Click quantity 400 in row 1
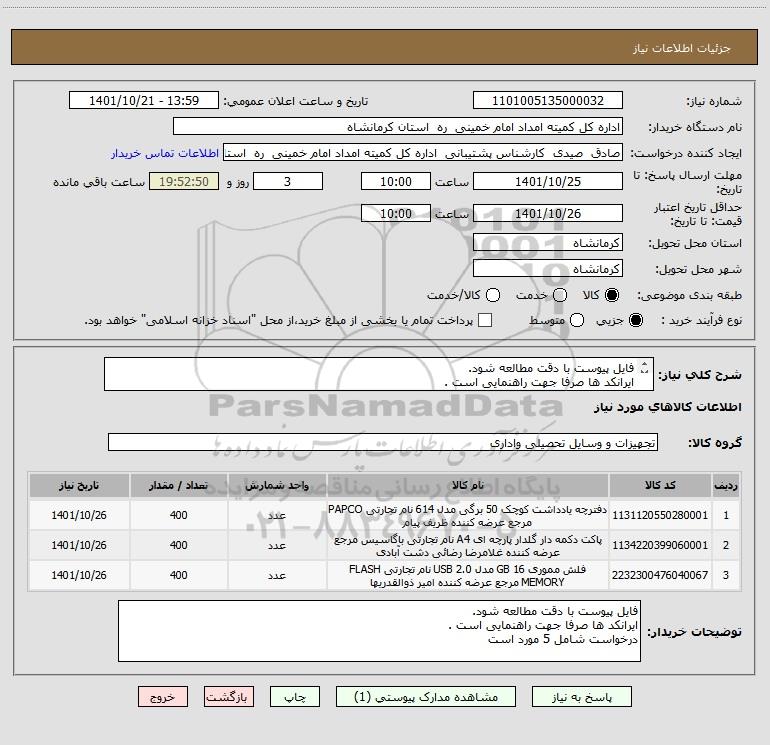770x745 pixels. pyautogui.click(x=178, y=515)
